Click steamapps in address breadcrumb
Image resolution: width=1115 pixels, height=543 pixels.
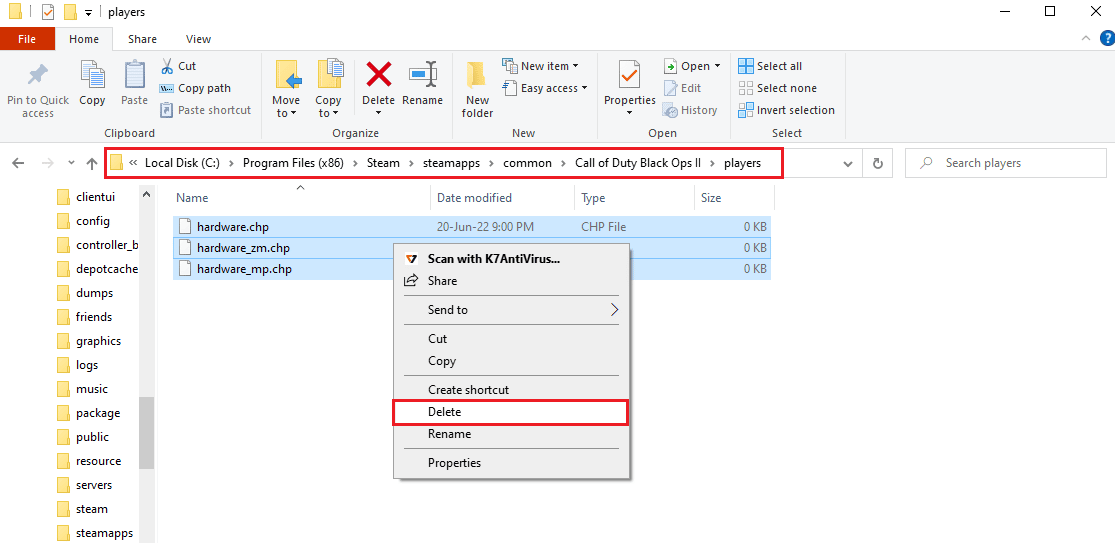click(x=452, y=163)
